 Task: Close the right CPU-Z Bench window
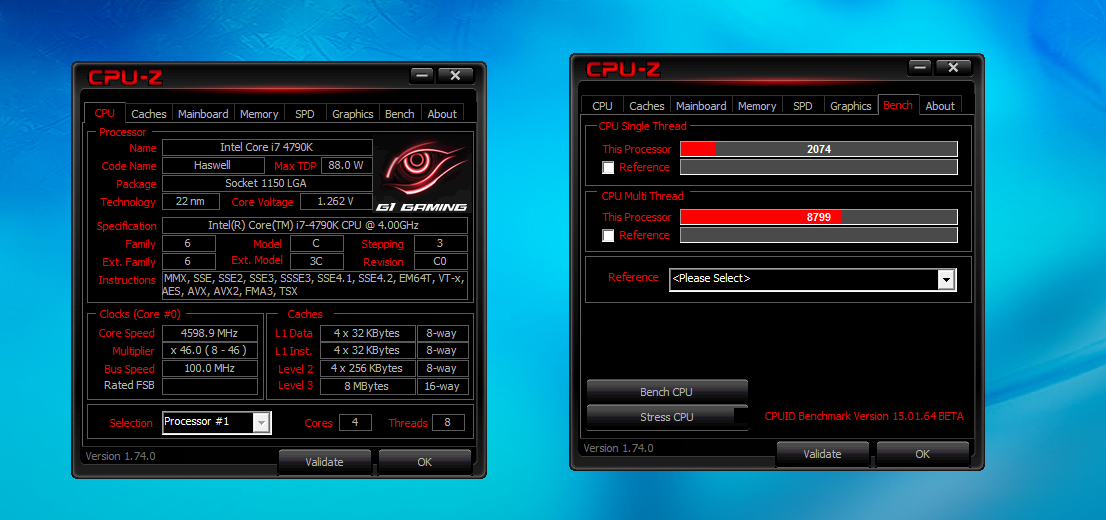point(953,67)
